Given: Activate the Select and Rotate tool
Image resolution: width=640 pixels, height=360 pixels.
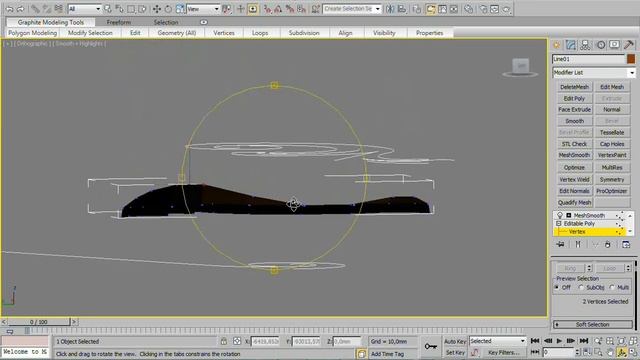Looking at the screenshot, I should [168, 9].
